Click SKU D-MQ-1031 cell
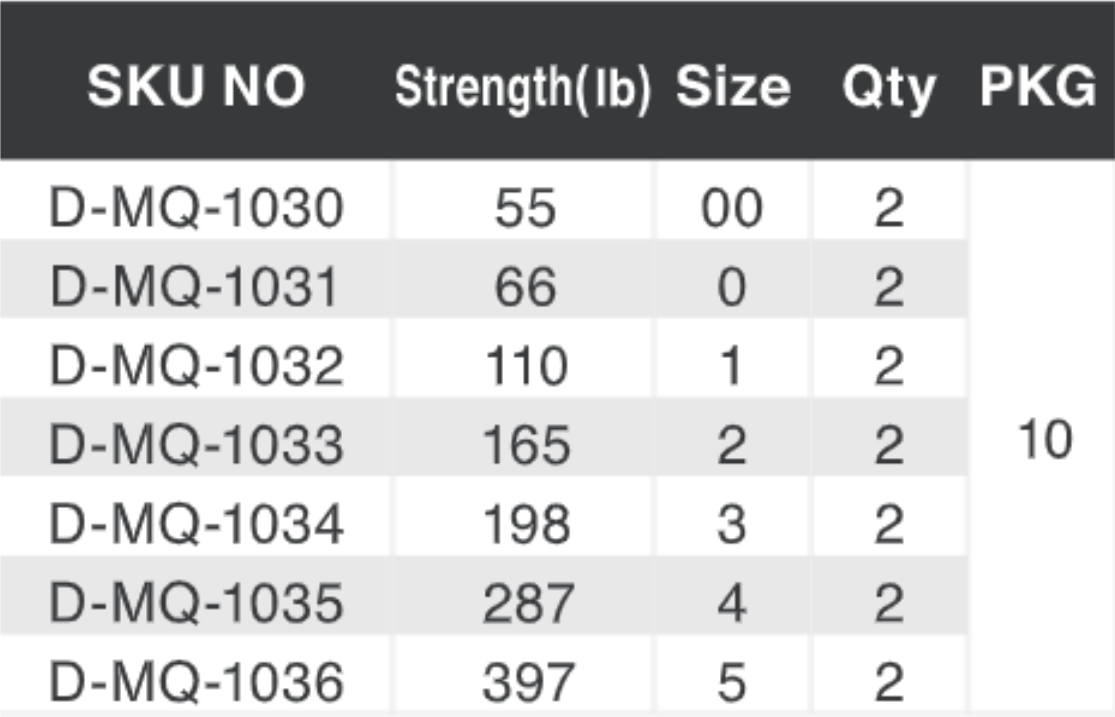The height and width of the screenshot is (717, 1115). tap(196, 288)
